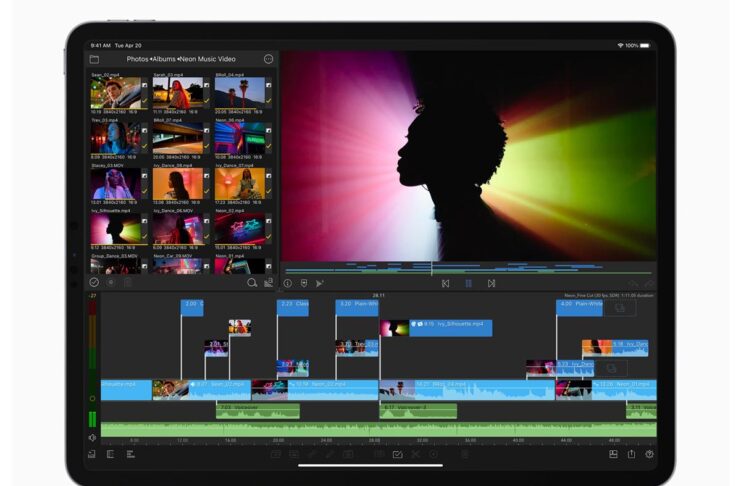Jump to previous clip in preview controls
Screen dimensions: 741x486
pos(445,283)
